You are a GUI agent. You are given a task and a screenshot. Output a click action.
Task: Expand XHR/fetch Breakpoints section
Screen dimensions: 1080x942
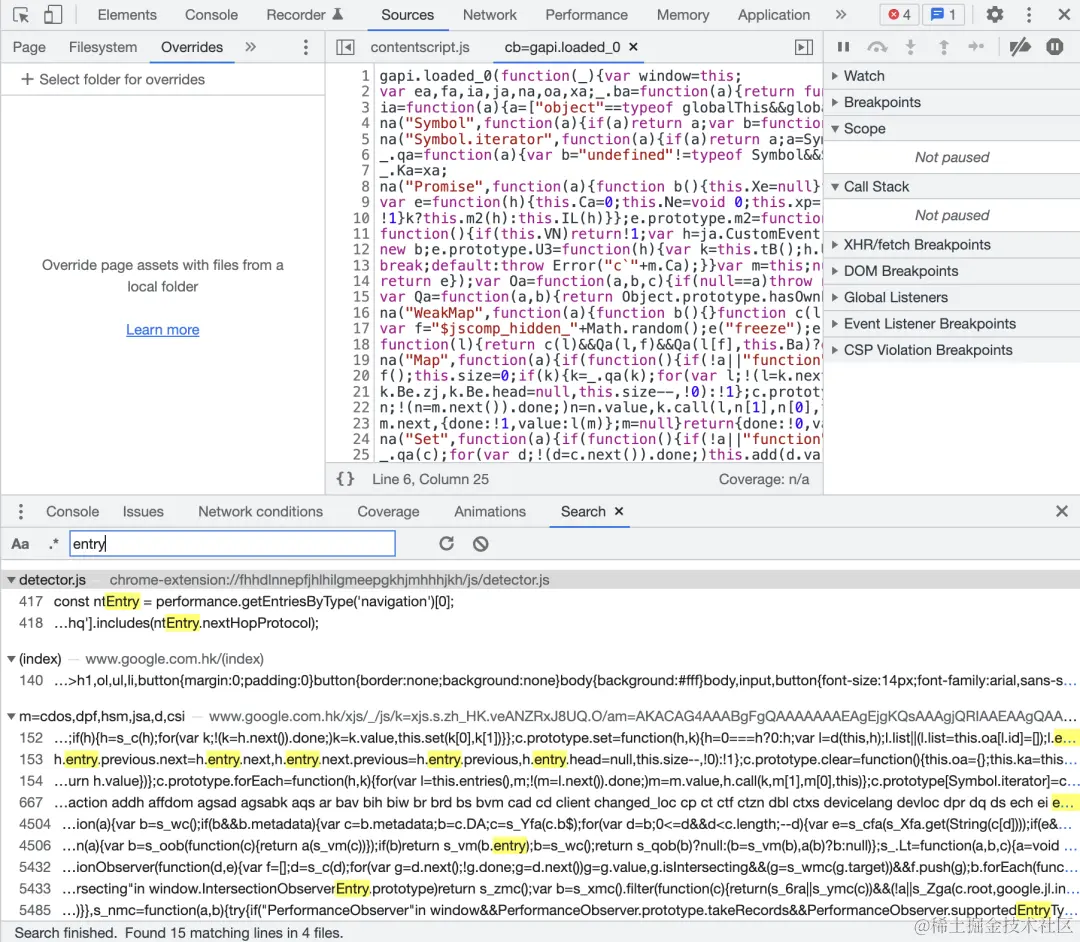pyautogui.click(x=951, y=244)
